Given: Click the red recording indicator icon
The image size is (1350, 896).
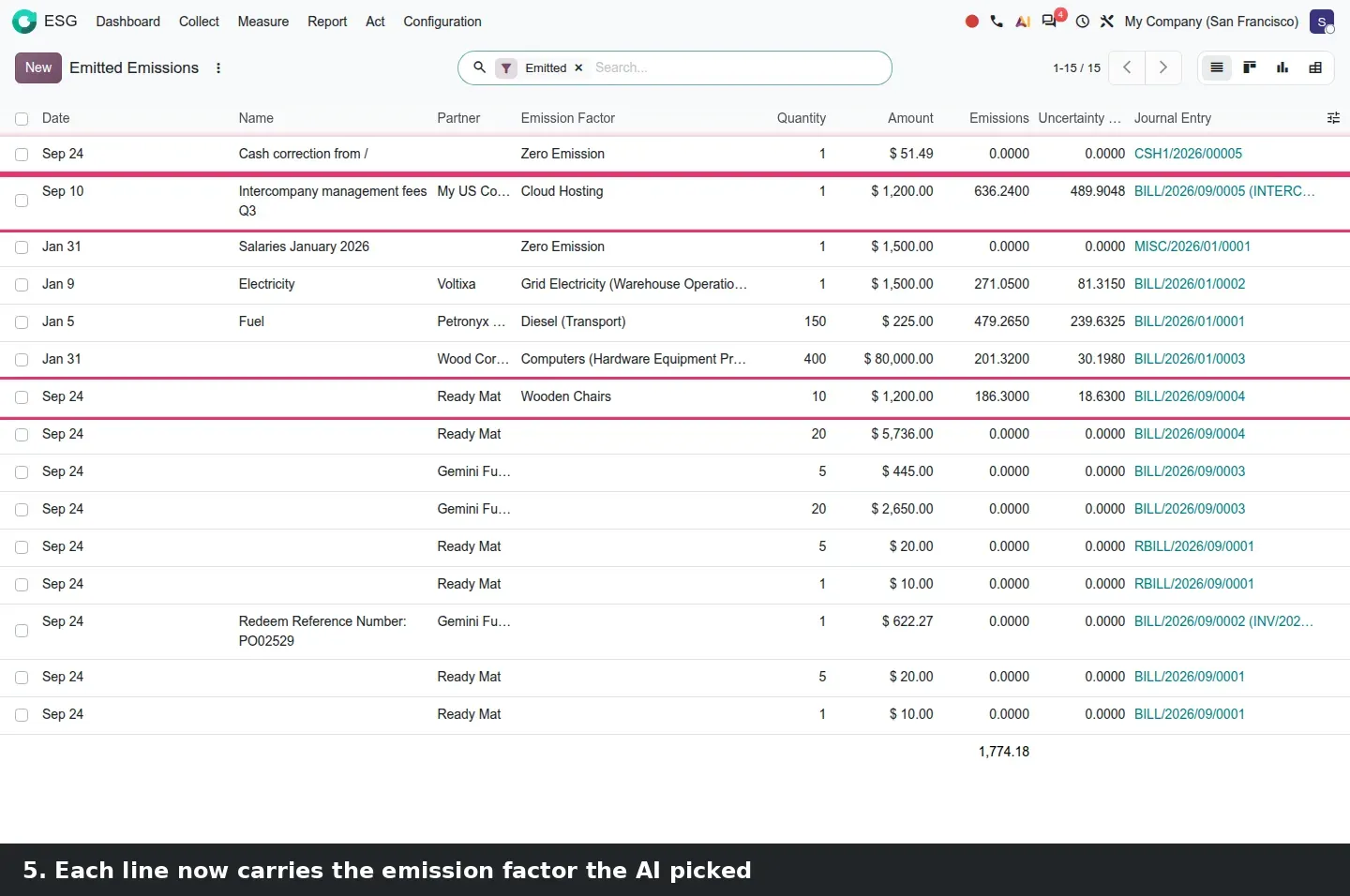Looking at the screenshot, I should 972,21.
